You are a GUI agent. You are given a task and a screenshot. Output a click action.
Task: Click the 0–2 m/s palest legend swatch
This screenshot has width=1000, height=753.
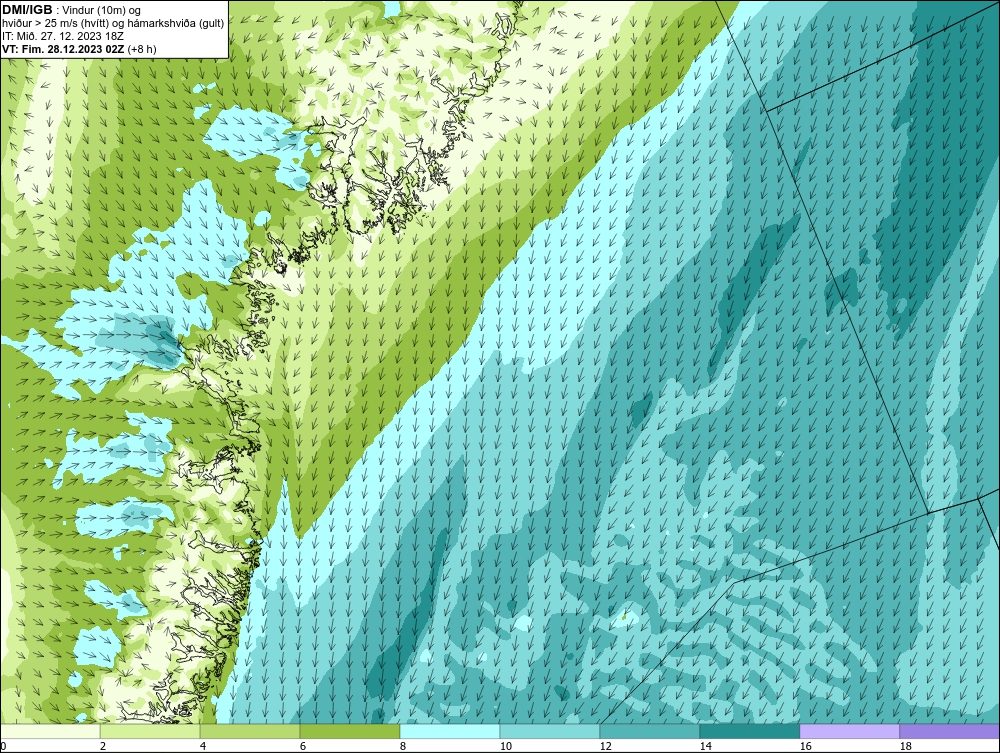point(51,731)
